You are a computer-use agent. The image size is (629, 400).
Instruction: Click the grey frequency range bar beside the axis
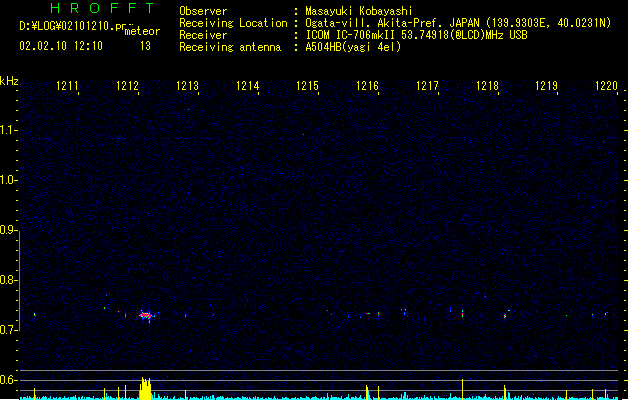pos(19,281)
